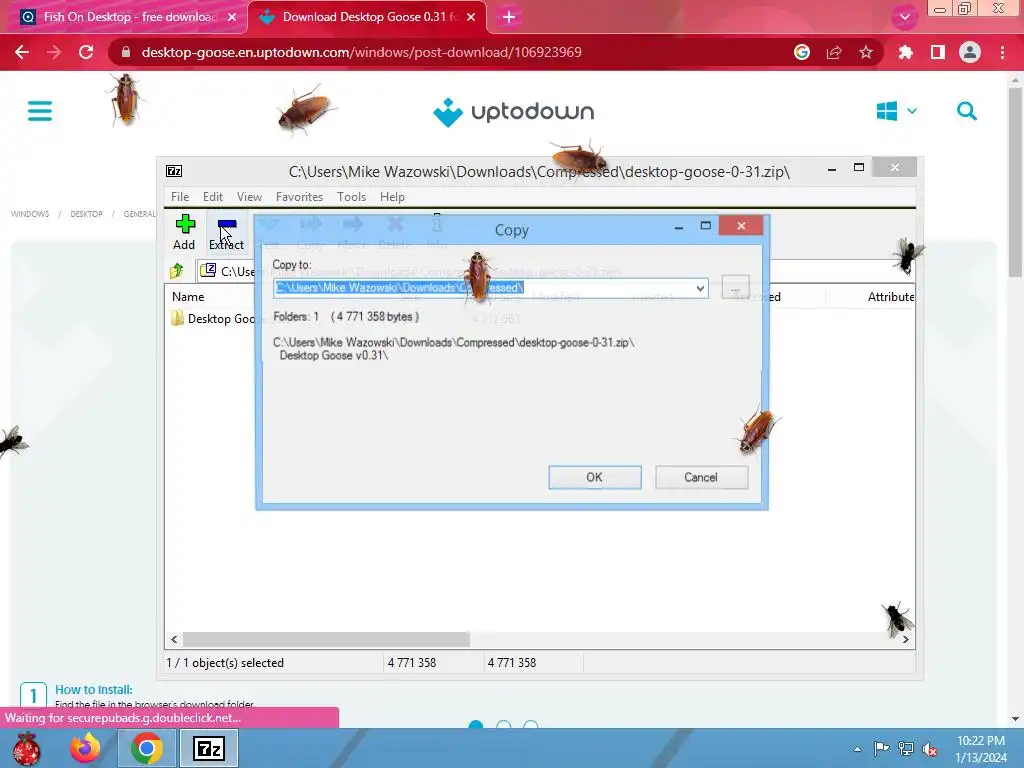Expand the Copy to path dropdown
1024x768 pixels.
(x=699, y=288)
